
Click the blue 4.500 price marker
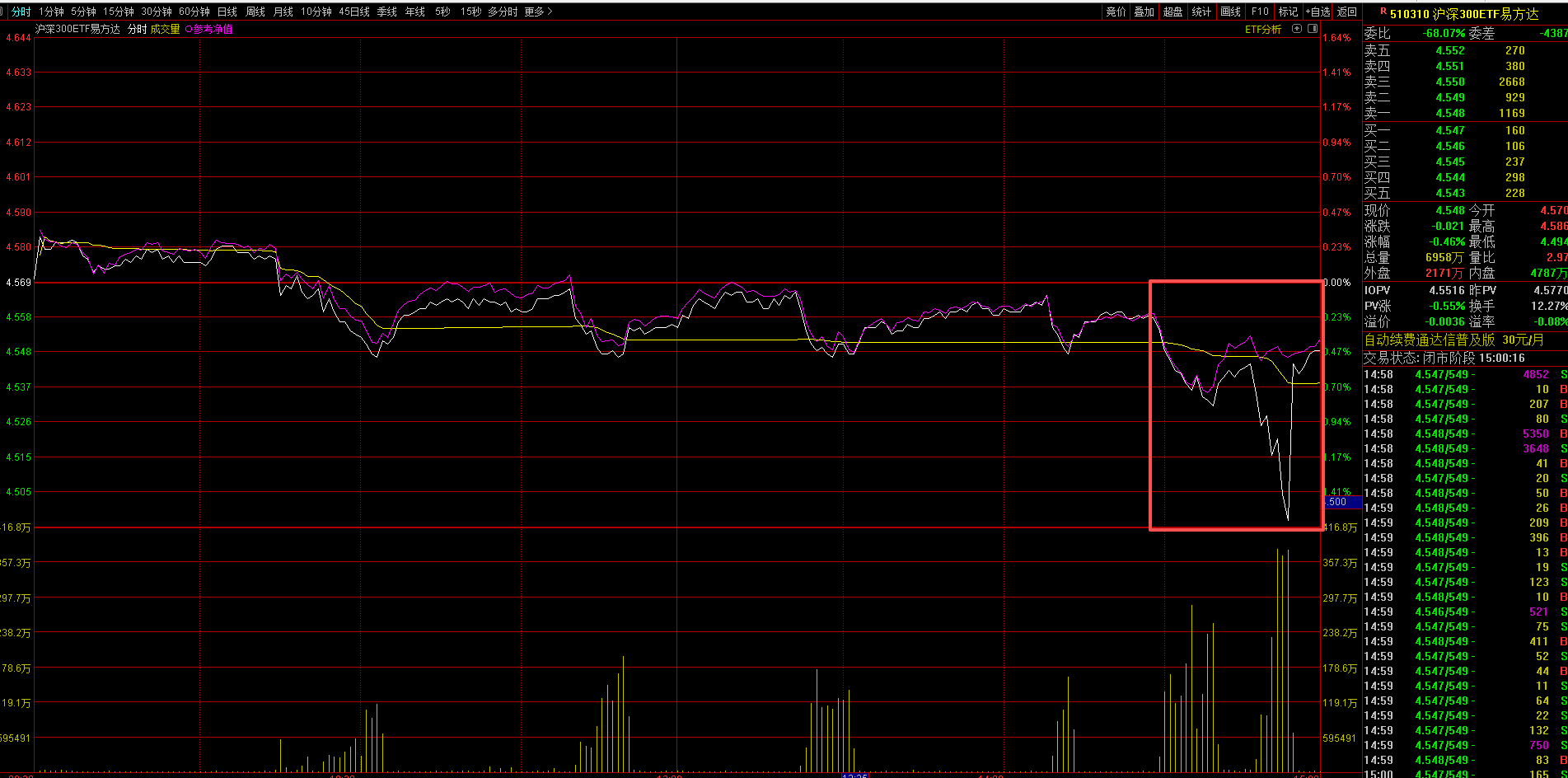(x=1341, y=502)
